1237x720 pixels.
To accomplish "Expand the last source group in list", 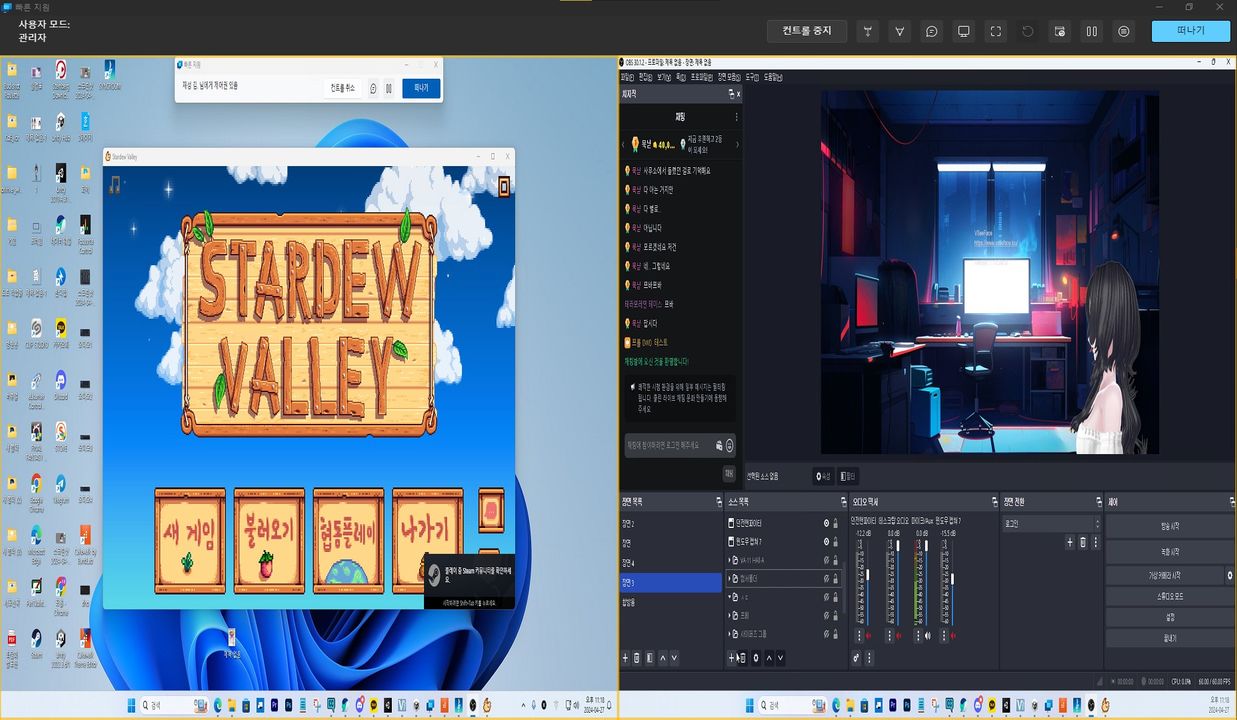I will pos(730,634).
